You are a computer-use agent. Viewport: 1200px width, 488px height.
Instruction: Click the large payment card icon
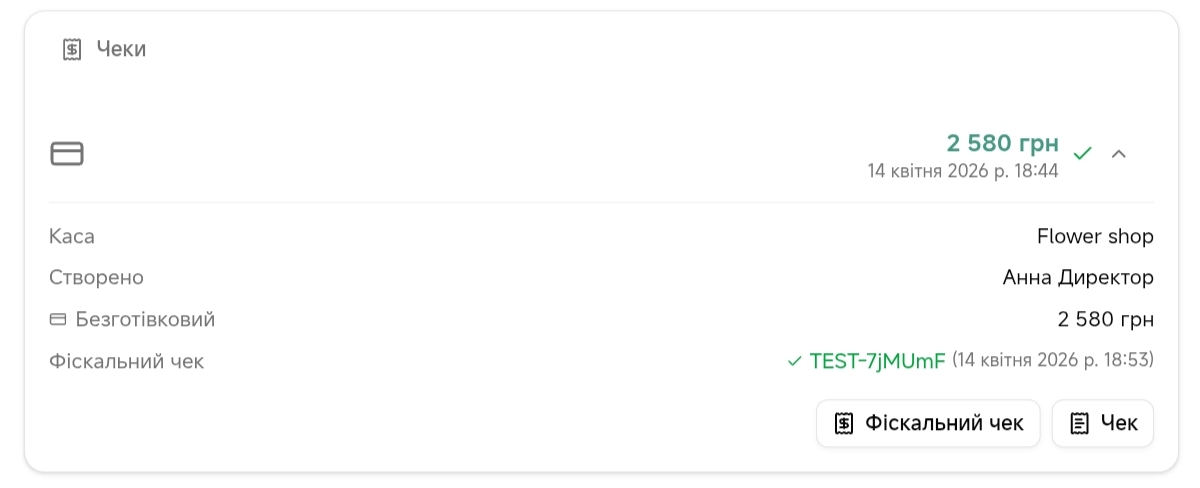67,154
